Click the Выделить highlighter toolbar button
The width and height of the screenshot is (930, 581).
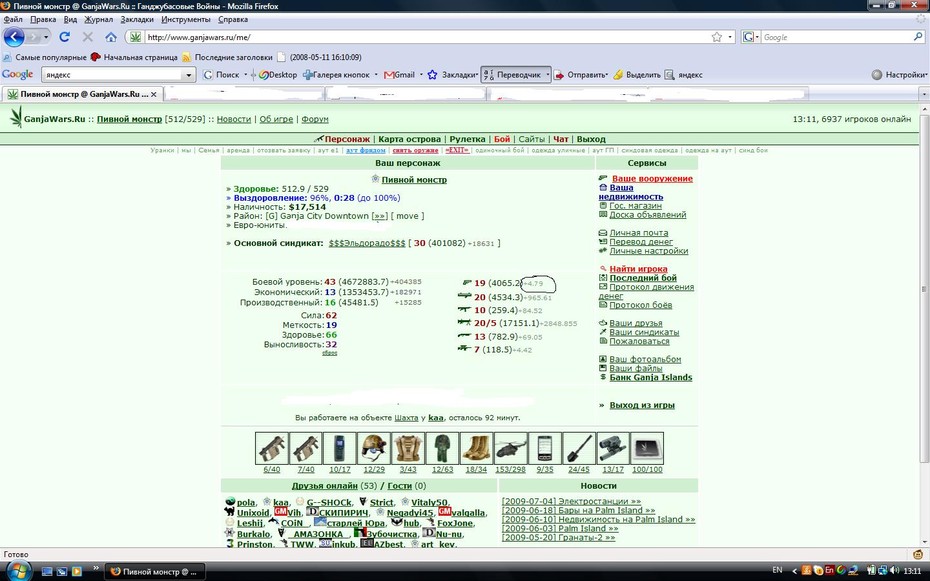tap(636, 75)
